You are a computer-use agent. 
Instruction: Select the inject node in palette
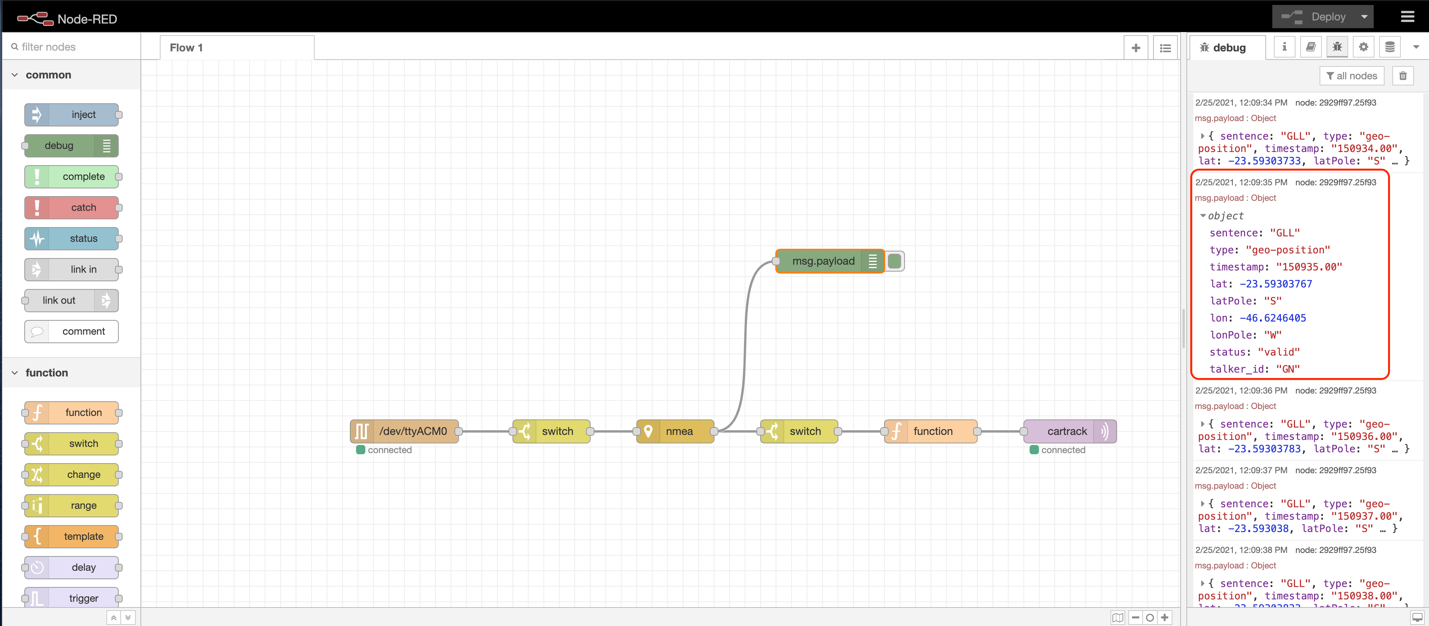[72, 115]
